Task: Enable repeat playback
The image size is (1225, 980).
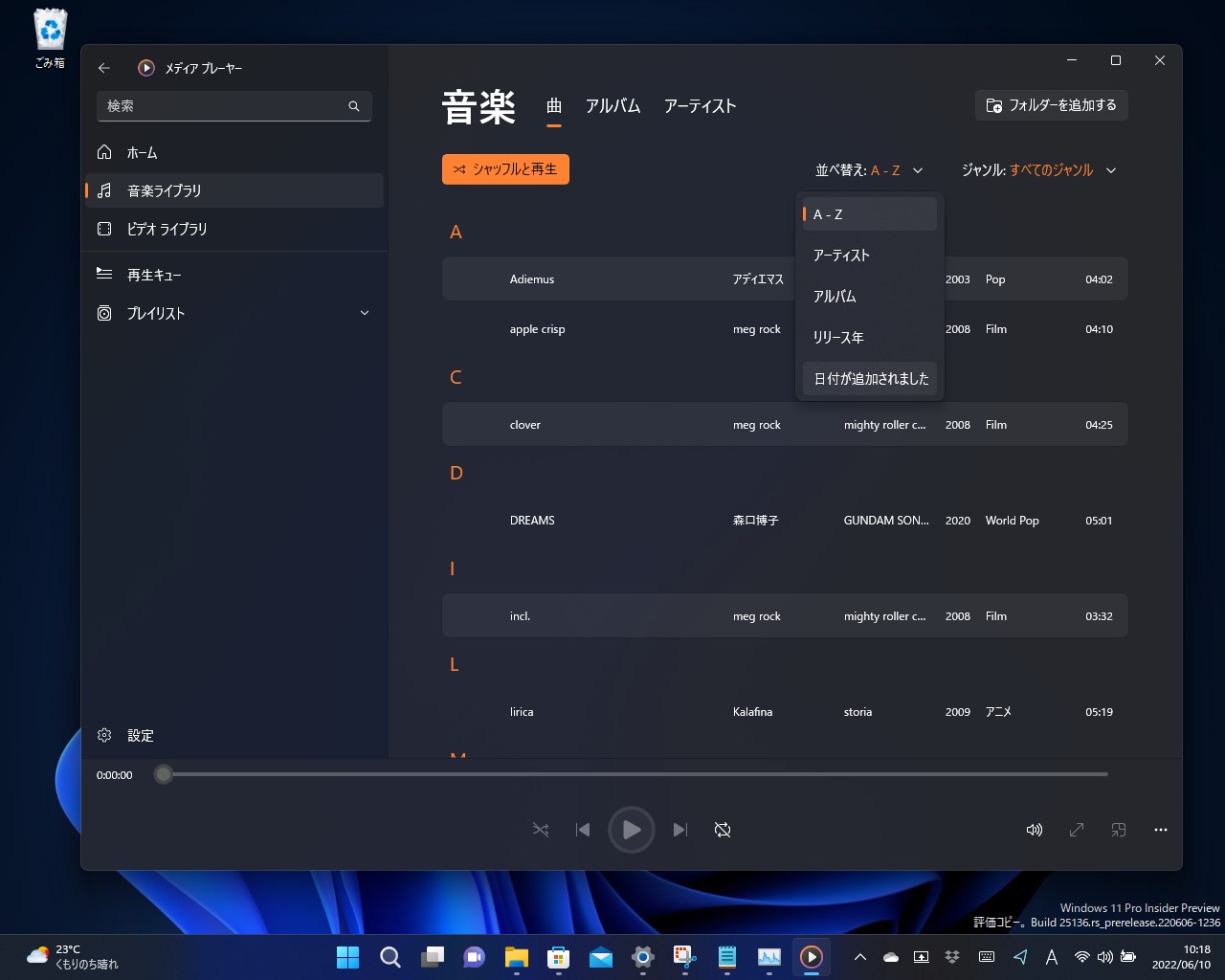Action: [x=723, y=830]
